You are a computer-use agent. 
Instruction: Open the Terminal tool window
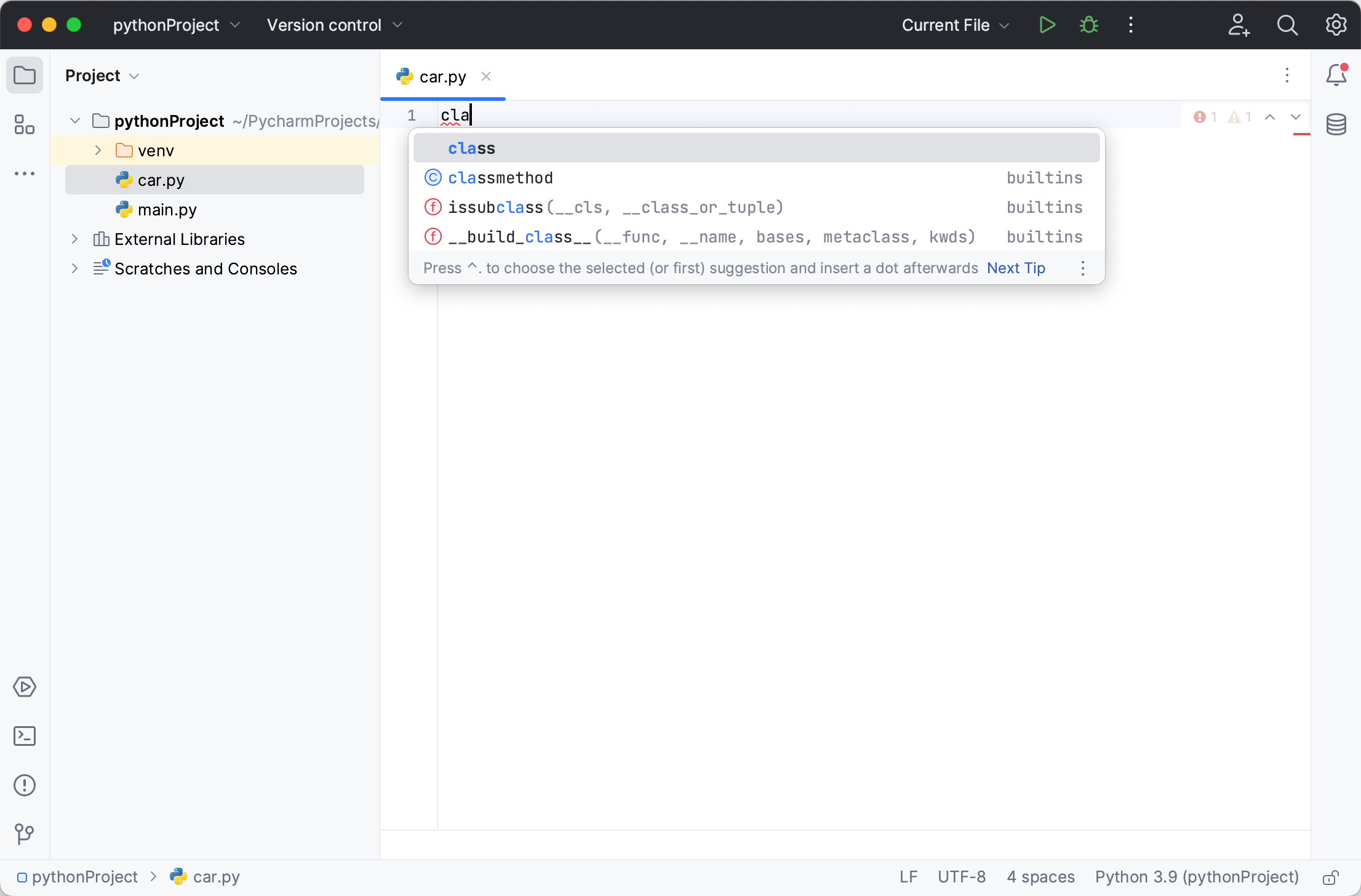click(x=25, y=736)
